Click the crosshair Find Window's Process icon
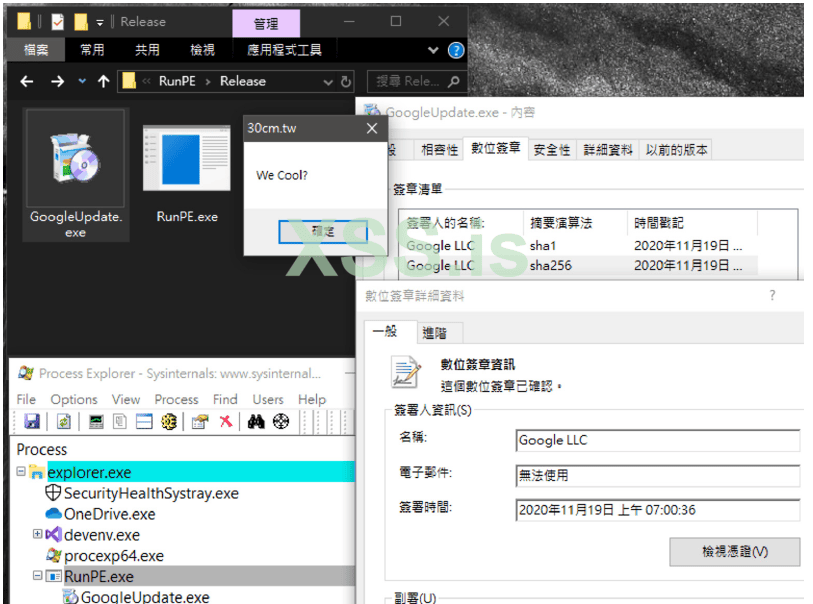 (x=281, y=422)
